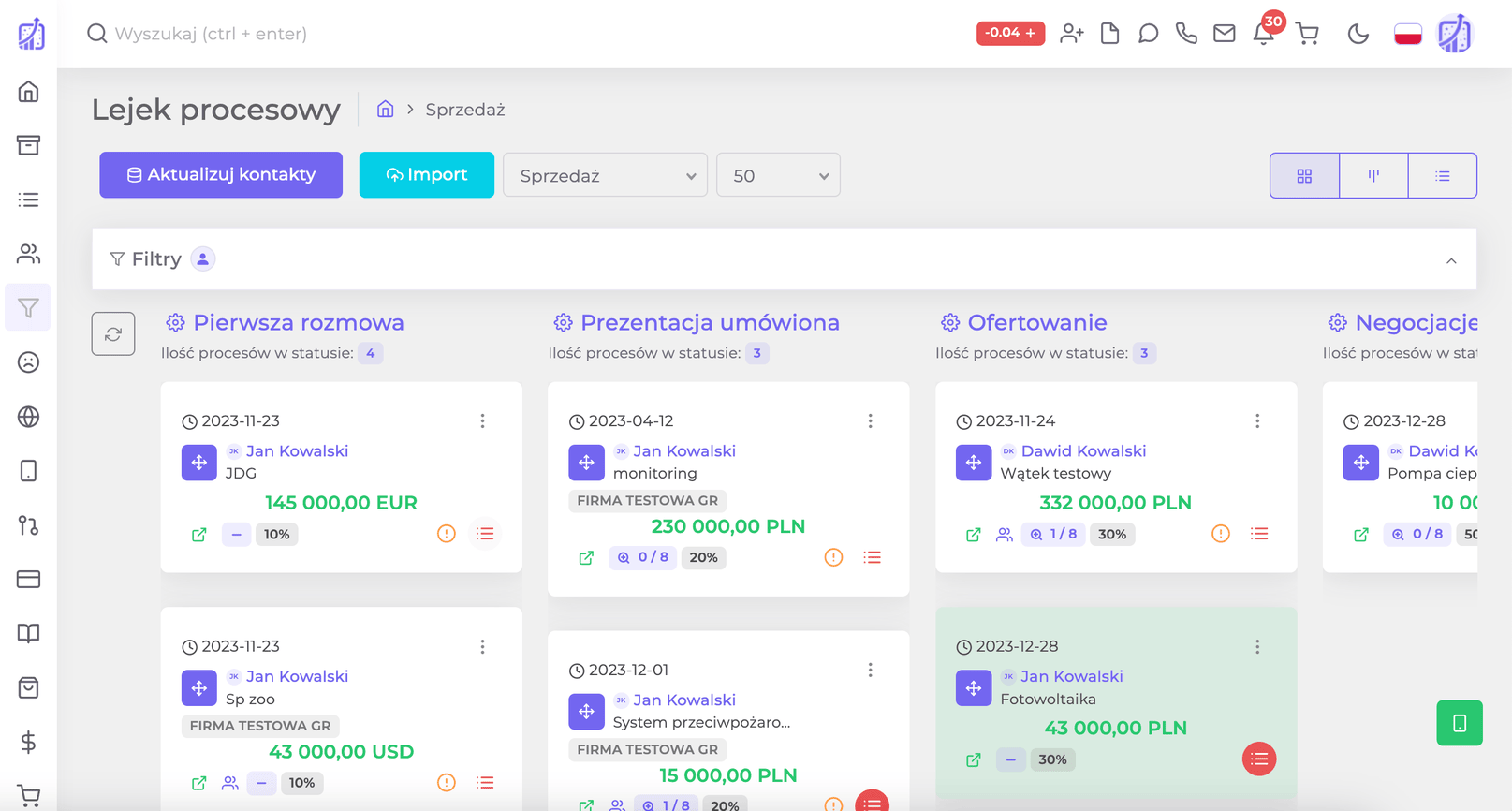
Task: Click the add user icon in header
Action: (1072, 34)
